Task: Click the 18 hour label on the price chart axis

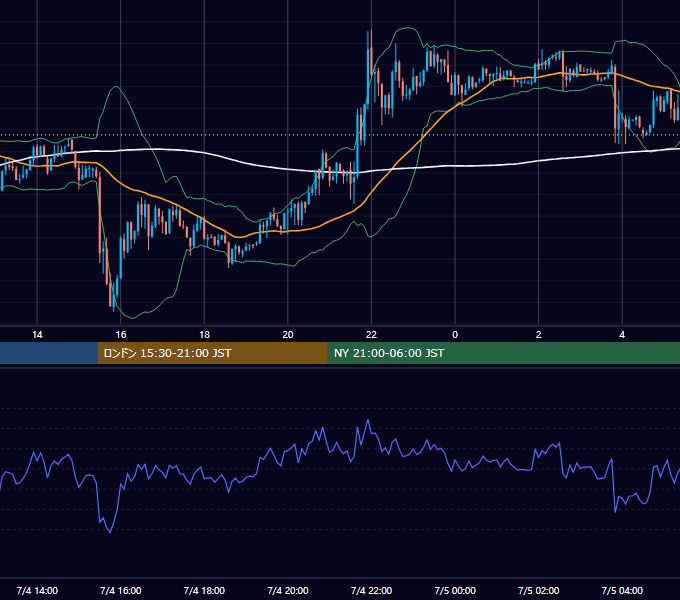Action: (x=204, y=335)
